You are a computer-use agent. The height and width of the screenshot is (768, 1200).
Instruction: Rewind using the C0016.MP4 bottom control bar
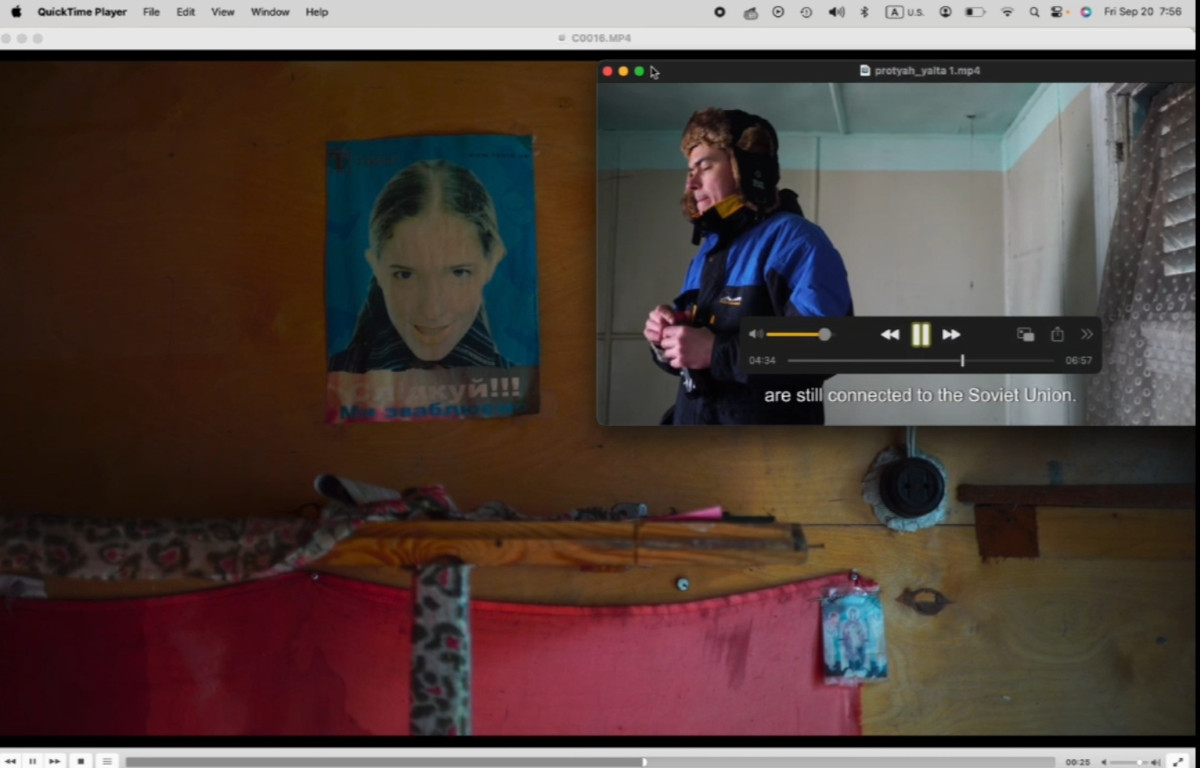click(x=11, y=761)
